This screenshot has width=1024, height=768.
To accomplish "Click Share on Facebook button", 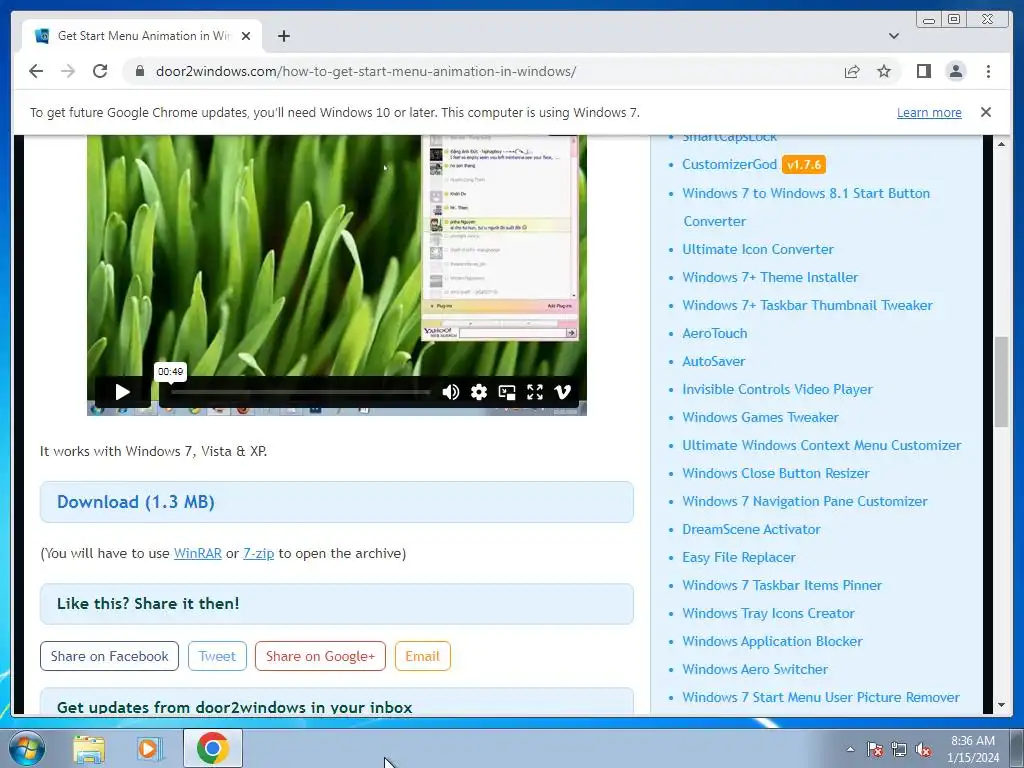I will (109, 656).
